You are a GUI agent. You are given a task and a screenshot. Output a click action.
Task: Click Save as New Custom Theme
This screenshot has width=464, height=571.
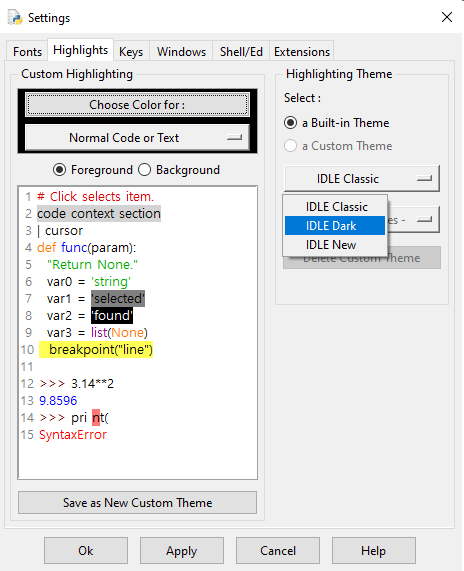tap(137, 503)
